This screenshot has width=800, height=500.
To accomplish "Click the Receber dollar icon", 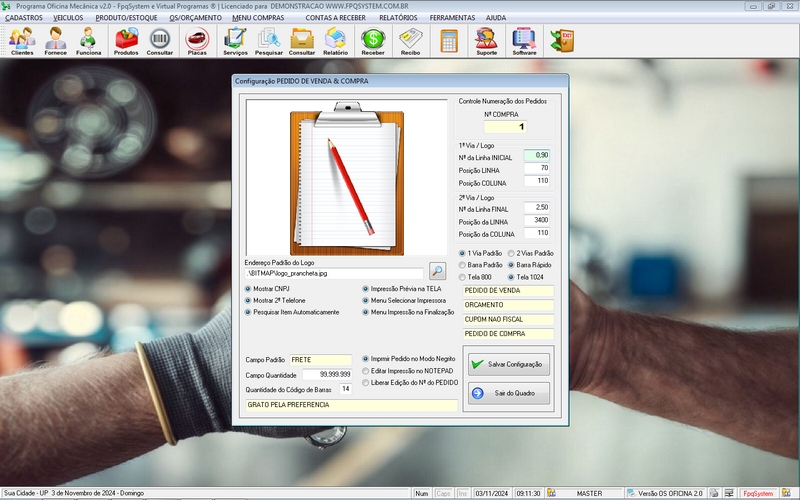I will (372, 40).
